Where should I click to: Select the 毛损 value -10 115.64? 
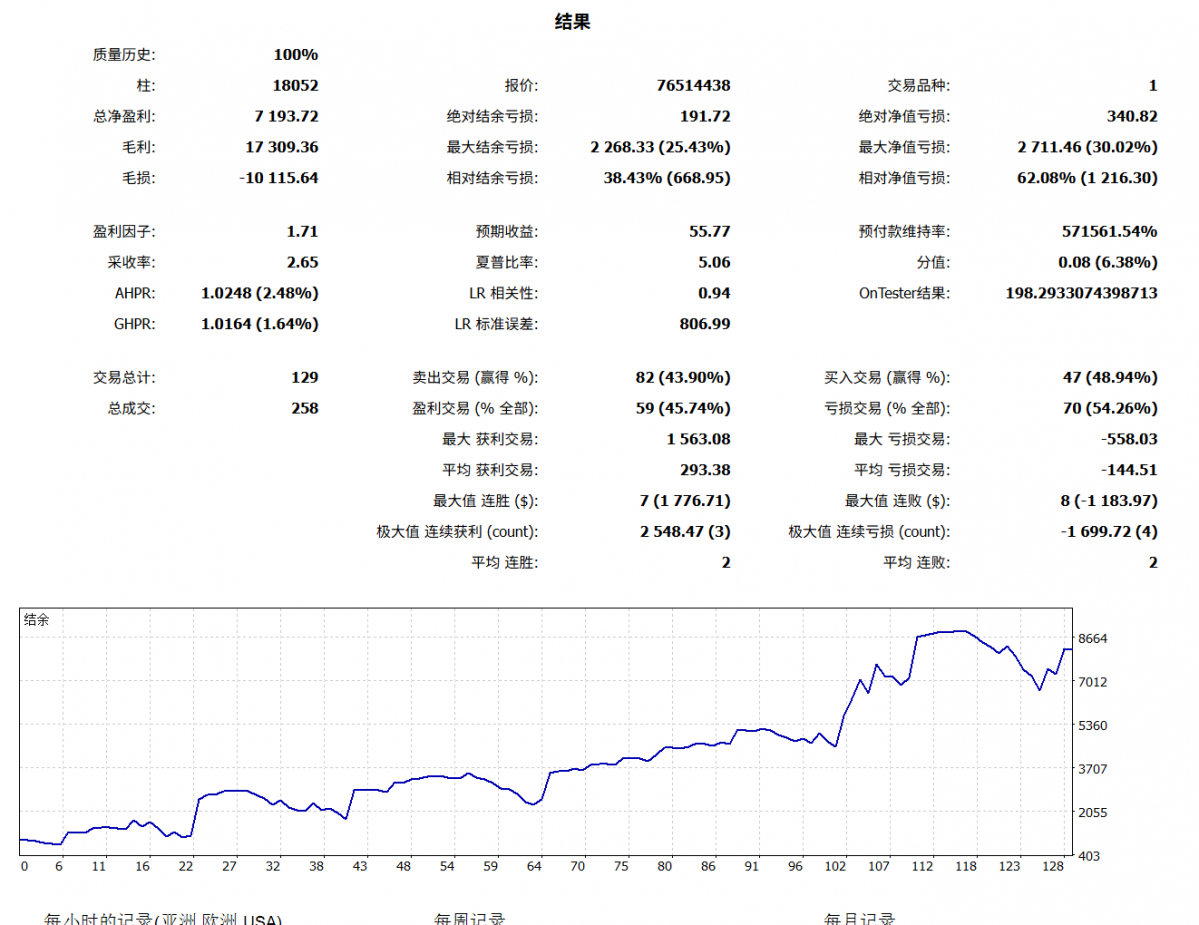pos(278,177)
